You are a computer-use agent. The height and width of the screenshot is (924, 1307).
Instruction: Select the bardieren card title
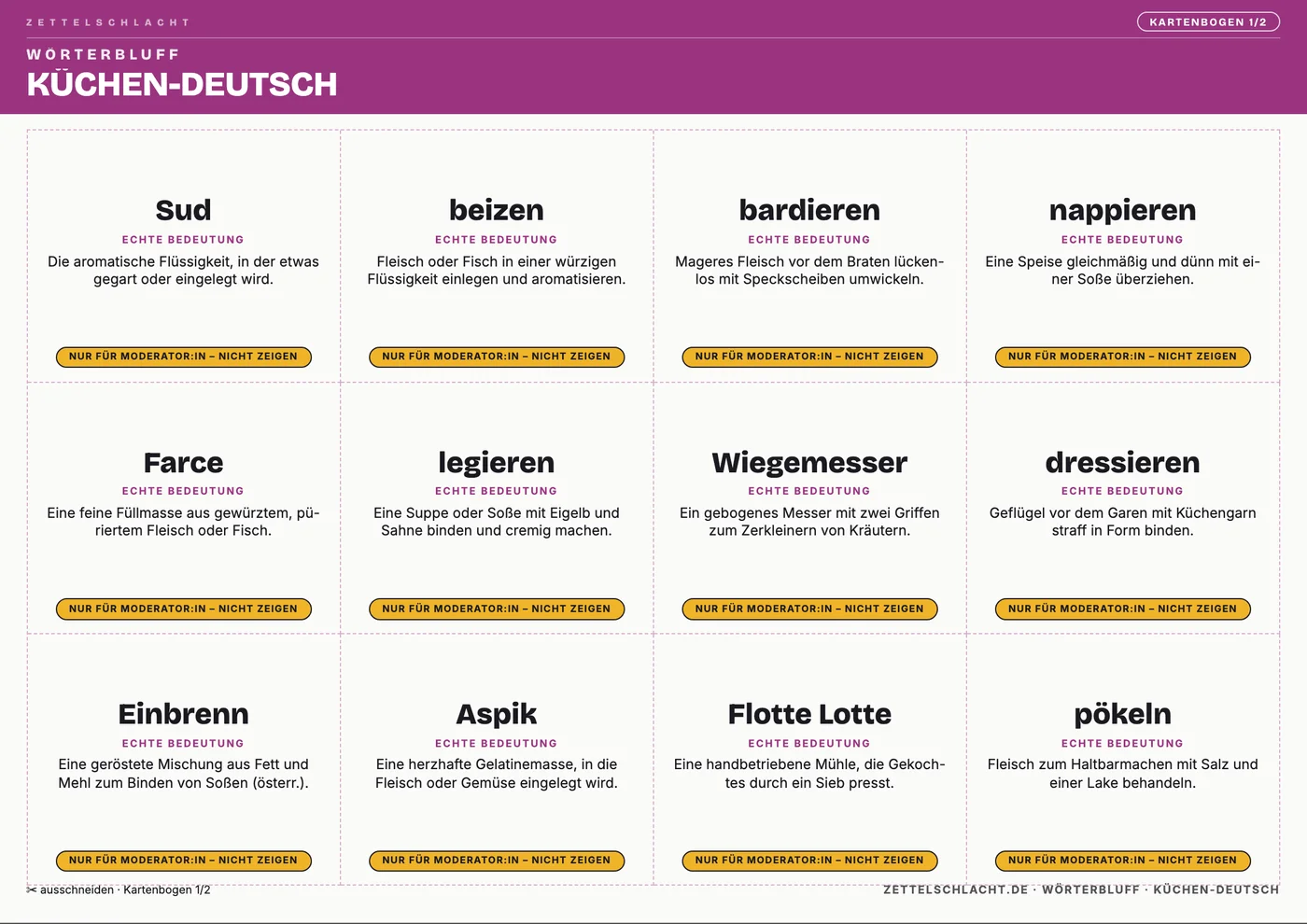click(809, 210)
